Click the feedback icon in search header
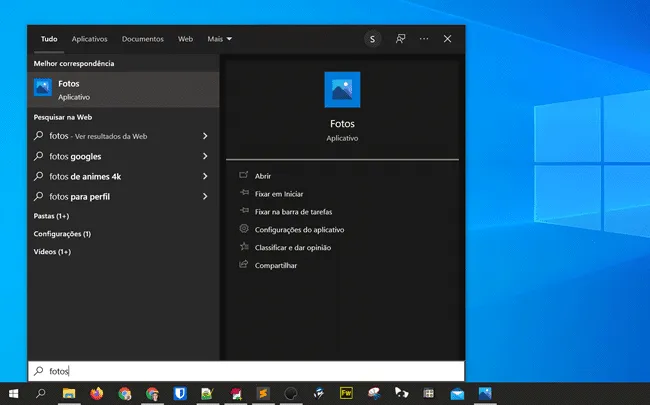Image resolution: width=650 pixels, height=405 pixels. 400,39
